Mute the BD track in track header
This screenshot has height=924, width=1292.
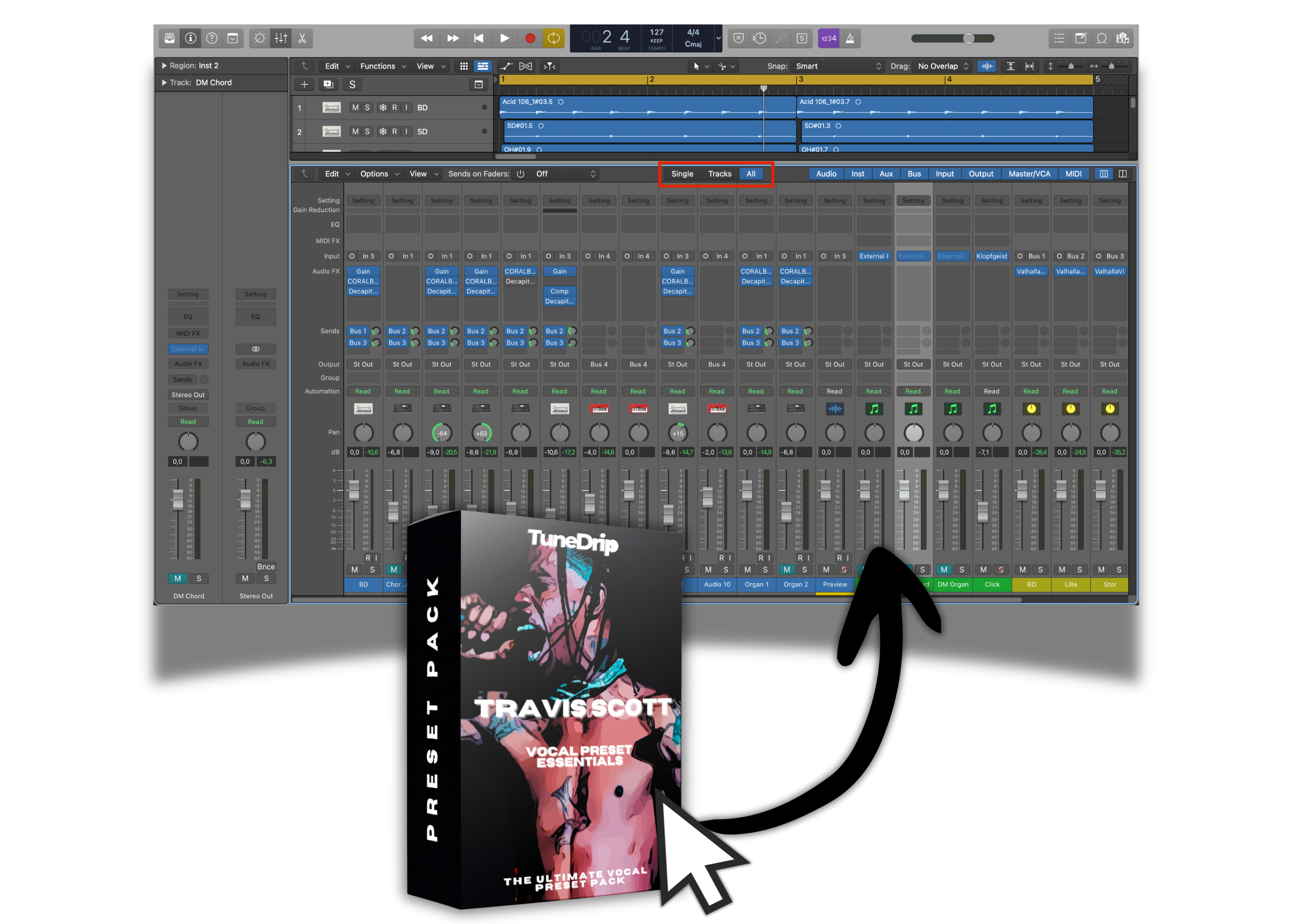click(355, 107)
